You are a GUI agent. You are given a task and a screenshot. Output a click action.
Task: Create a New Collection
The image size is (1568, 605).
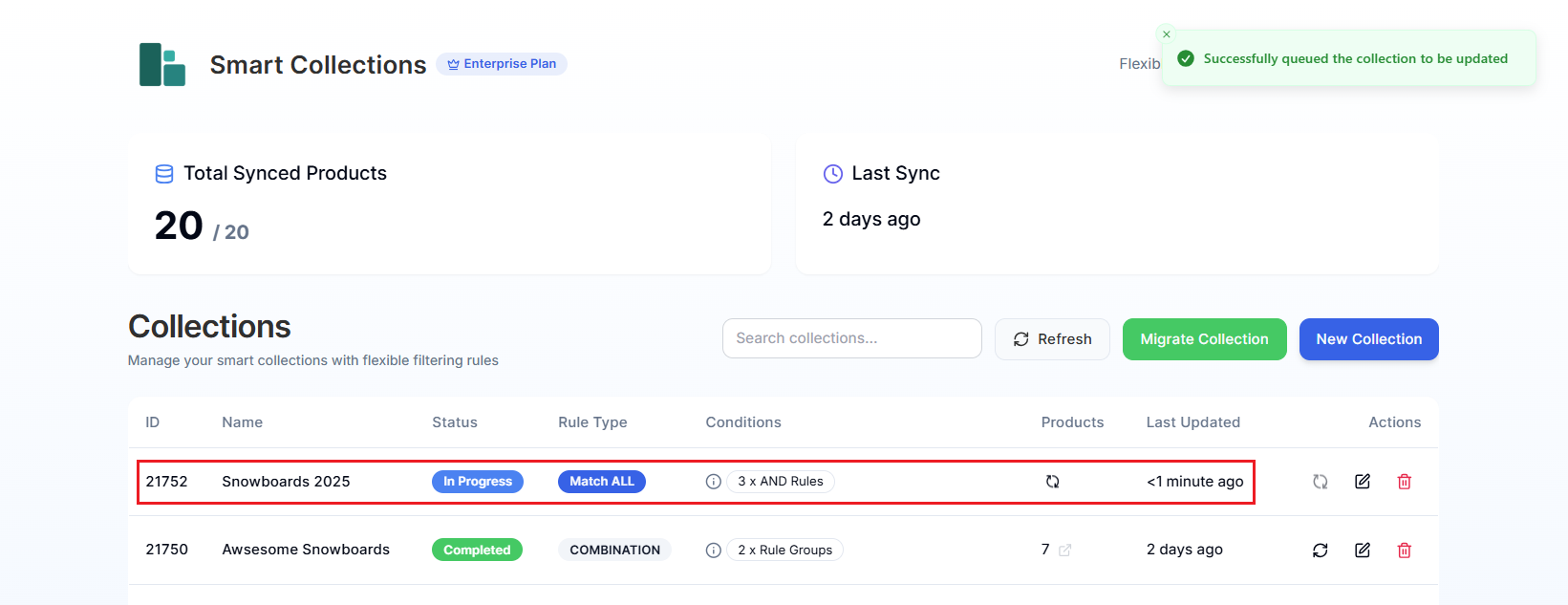point(1368,339)
